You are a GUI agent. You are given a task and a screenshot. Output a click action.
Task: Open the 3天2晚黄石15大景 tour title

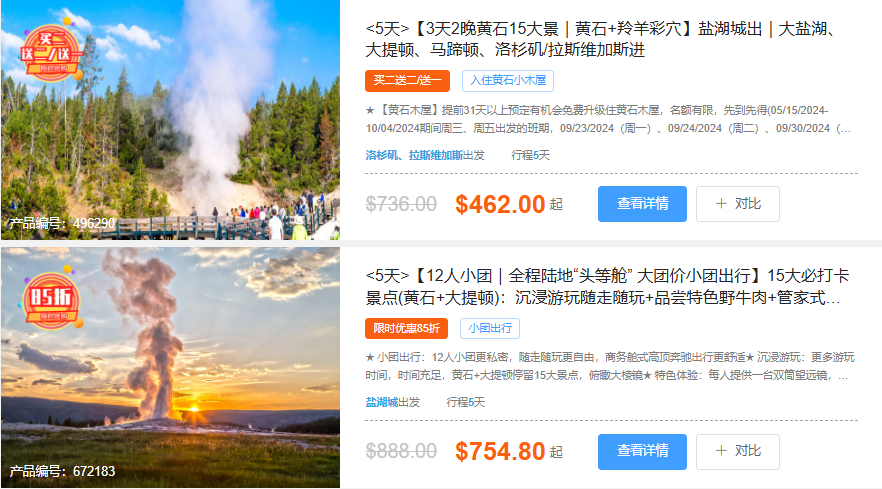point(601,39)
